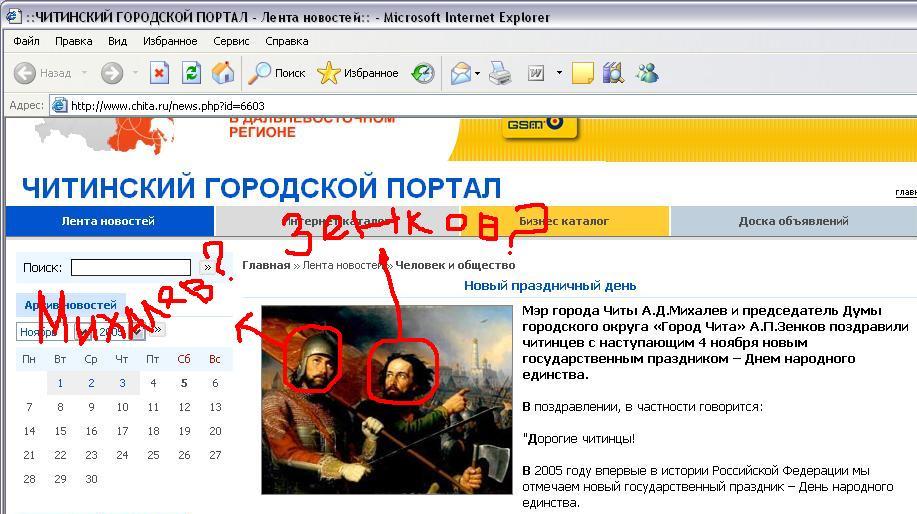Submit search with » button

[207, 267]
